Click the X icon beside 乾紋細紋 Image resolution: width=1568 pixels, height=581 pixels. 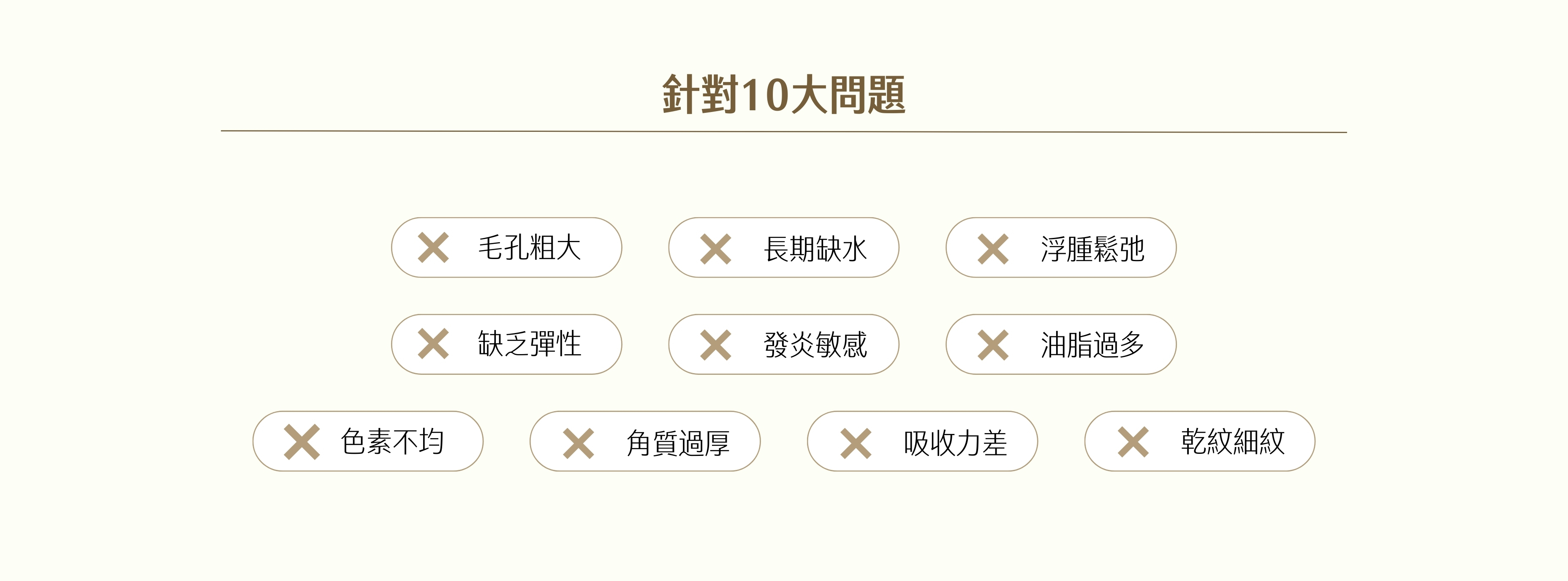1133,442
